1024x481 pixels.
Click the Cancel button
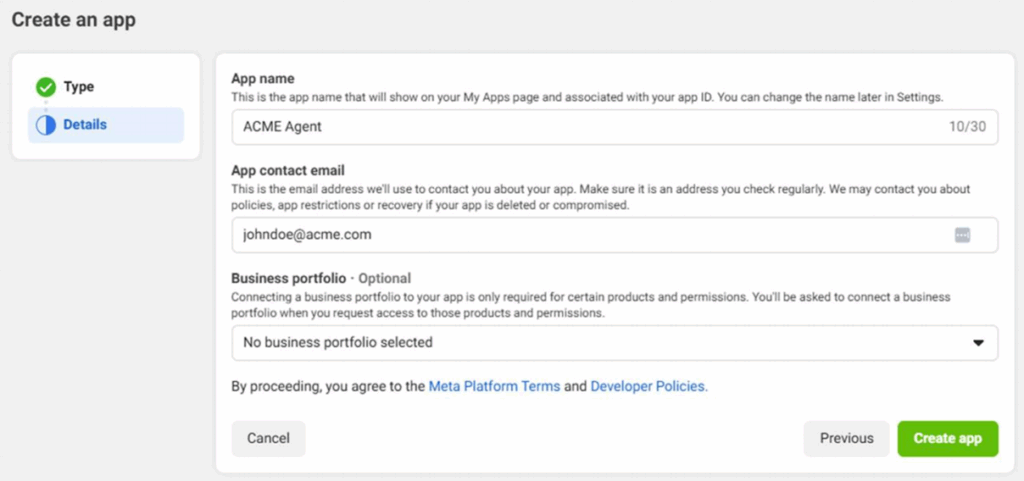pyautogui.click(x=268, y=438)
